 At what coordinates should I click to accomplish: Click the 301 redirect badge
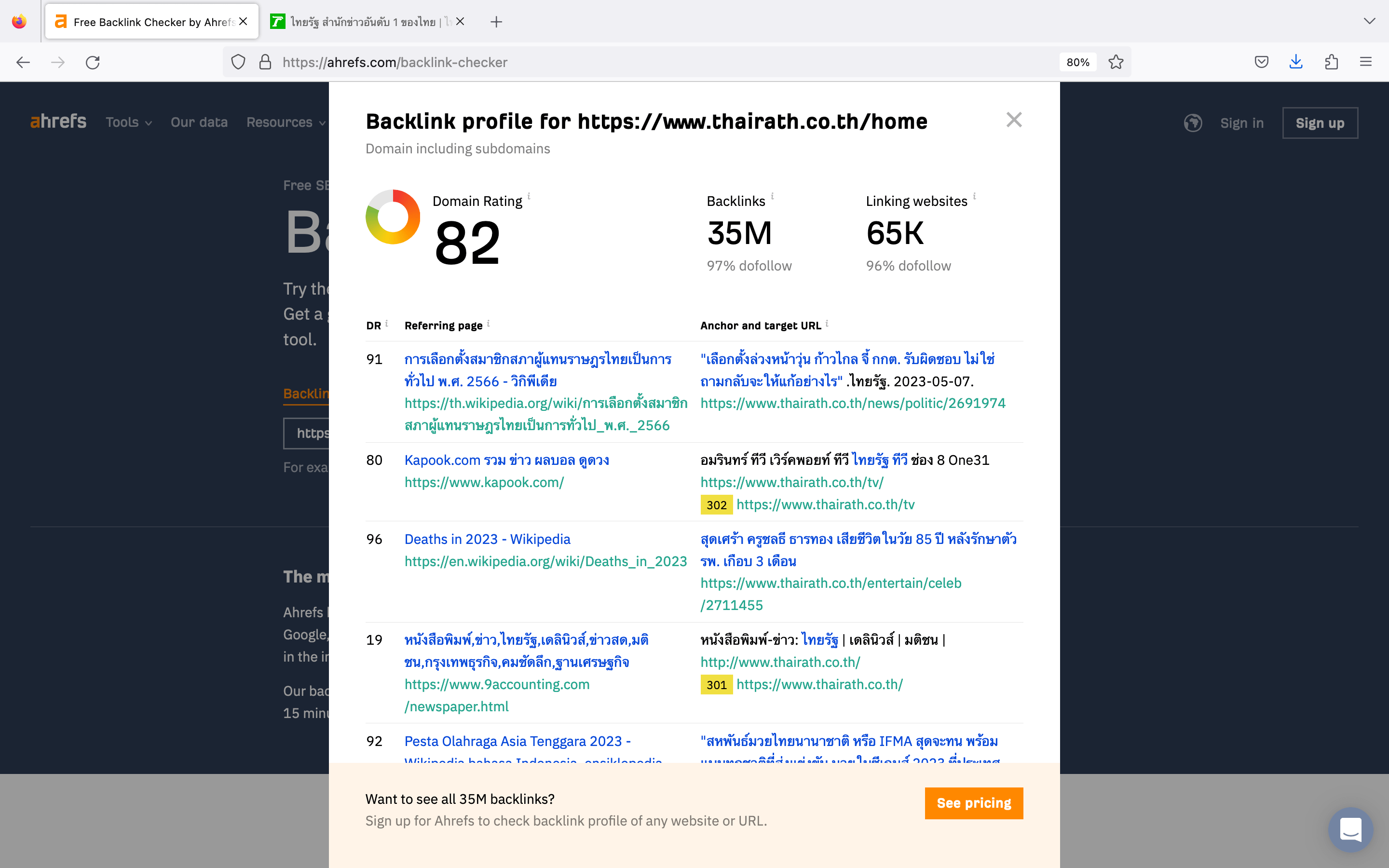[x=716, y=684]
